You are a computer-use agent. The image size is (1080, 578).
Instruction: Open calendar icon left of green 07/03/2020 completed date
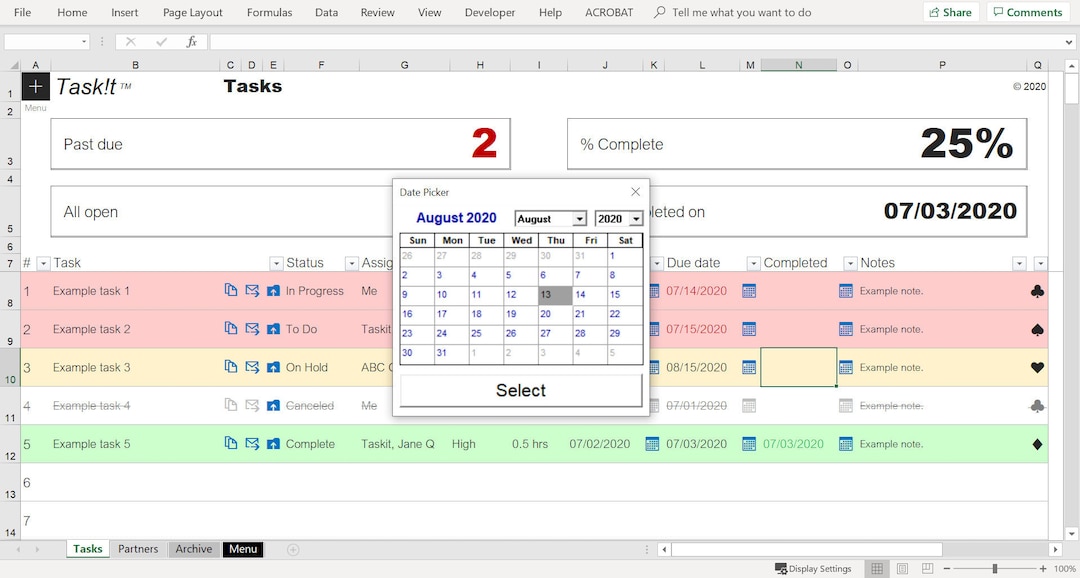pyautogui.click(x=749, y=444)
